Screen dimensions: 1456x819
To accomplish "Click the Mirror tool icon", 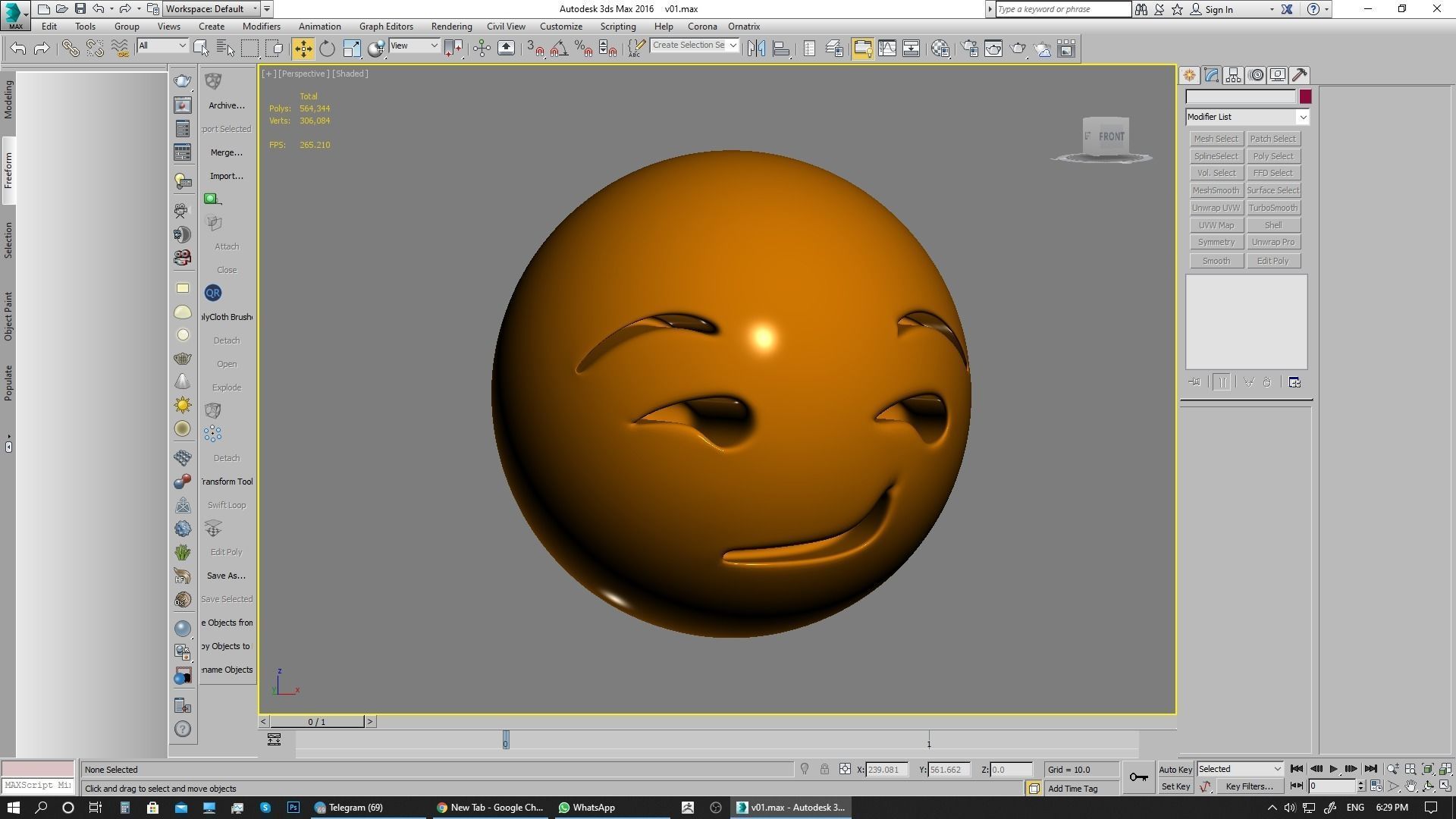I will pyautogui.click(x=756, y=49).
